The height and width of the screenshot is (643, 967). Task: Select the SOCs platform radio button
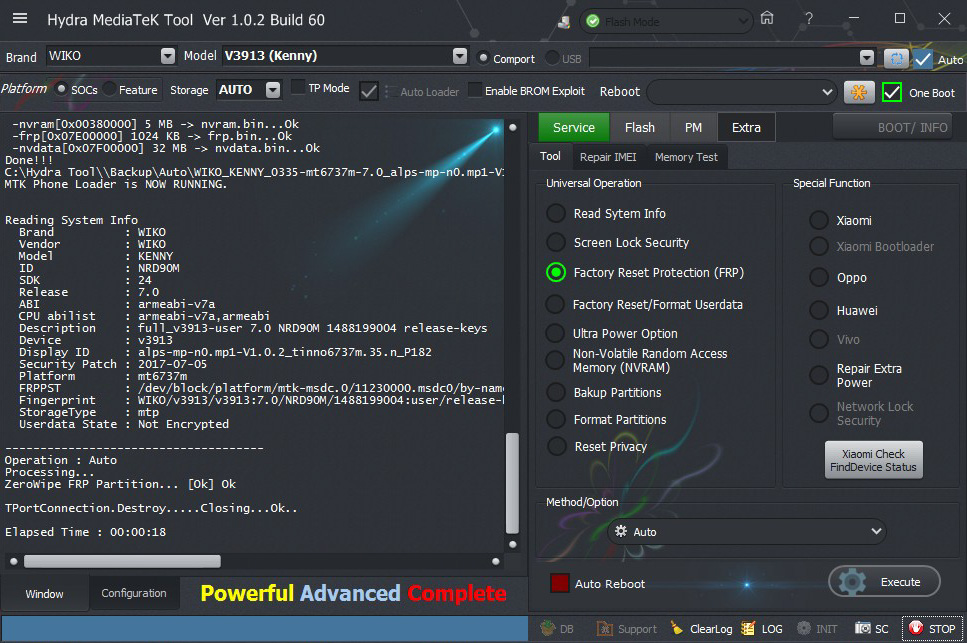[x=61, y=89]
